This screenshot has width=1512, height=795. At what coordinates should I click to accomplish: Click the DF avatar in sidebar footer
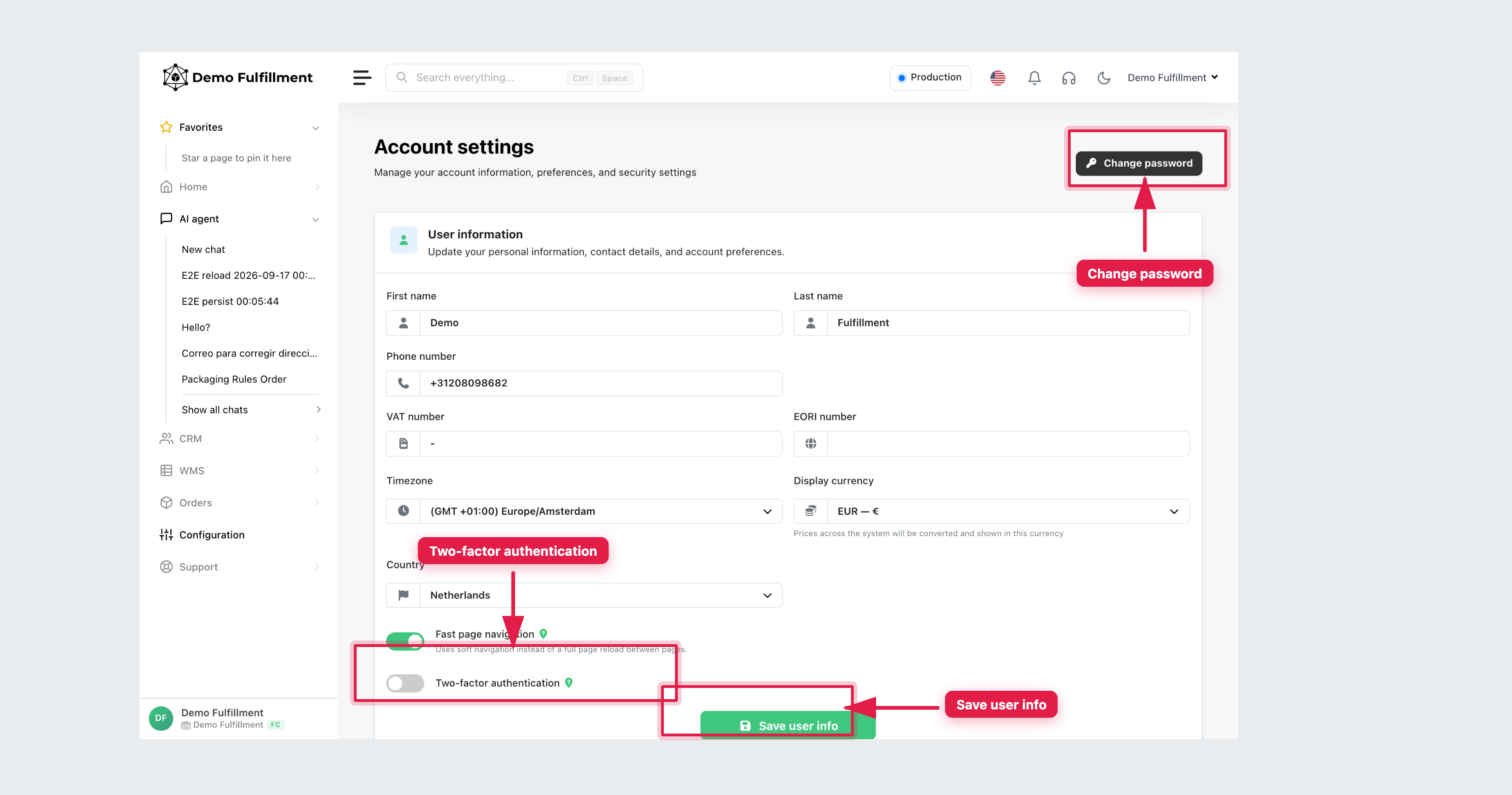click(x=161, y=718)
